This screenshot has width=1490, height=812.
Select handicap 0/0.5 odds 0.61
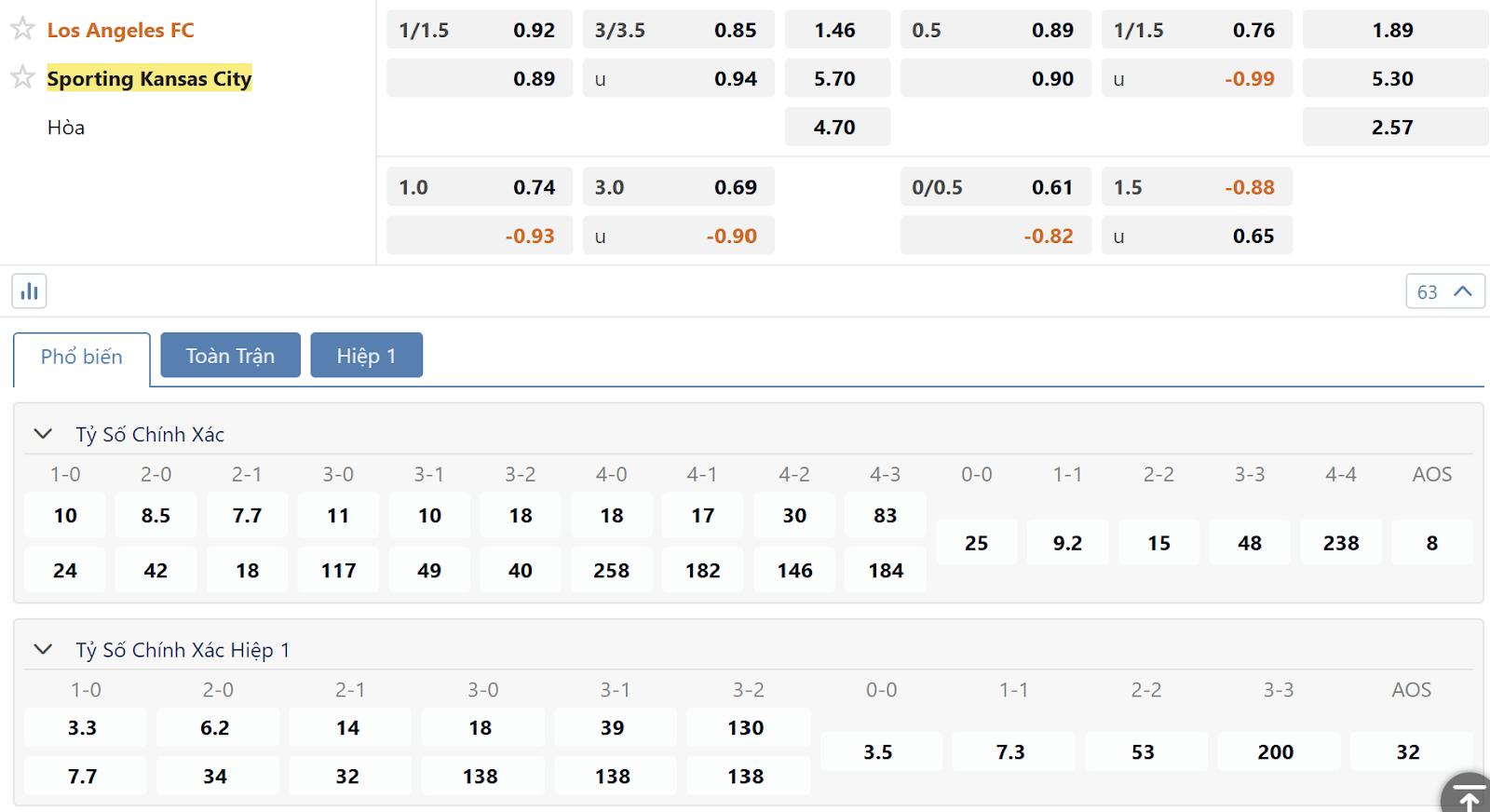(996, 187)
